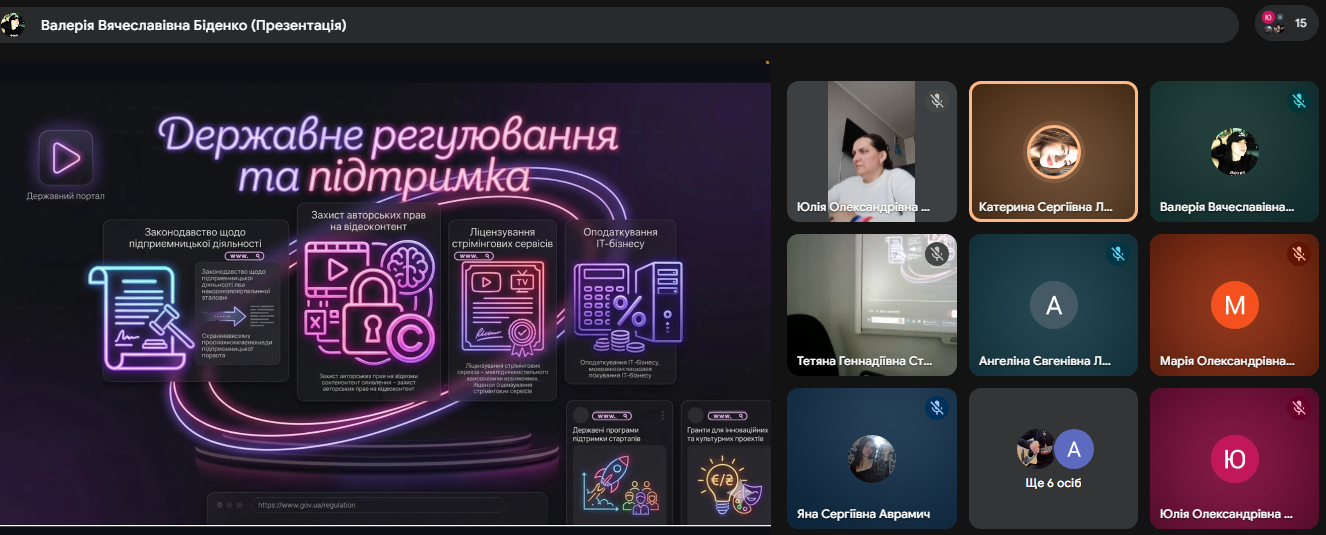
Task: Select Валерія Вячеславівна's participant tile
Action: [1235, 151]
